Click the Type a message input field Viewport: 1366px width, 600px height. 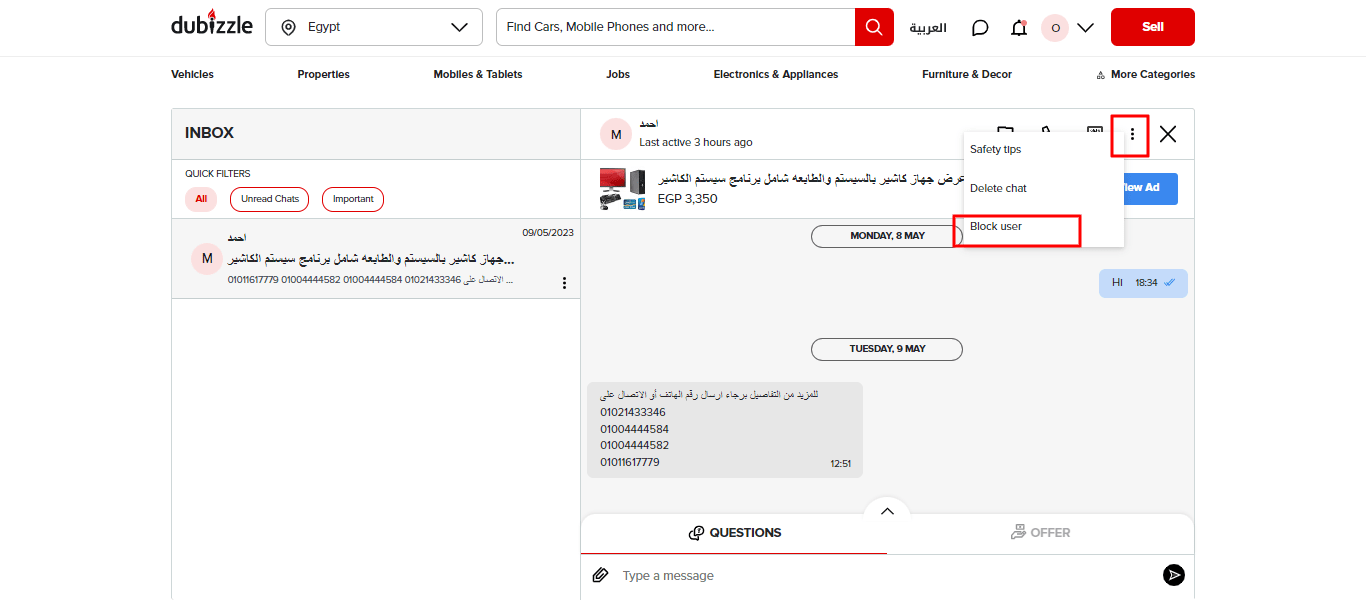click(x=700, y=575)
